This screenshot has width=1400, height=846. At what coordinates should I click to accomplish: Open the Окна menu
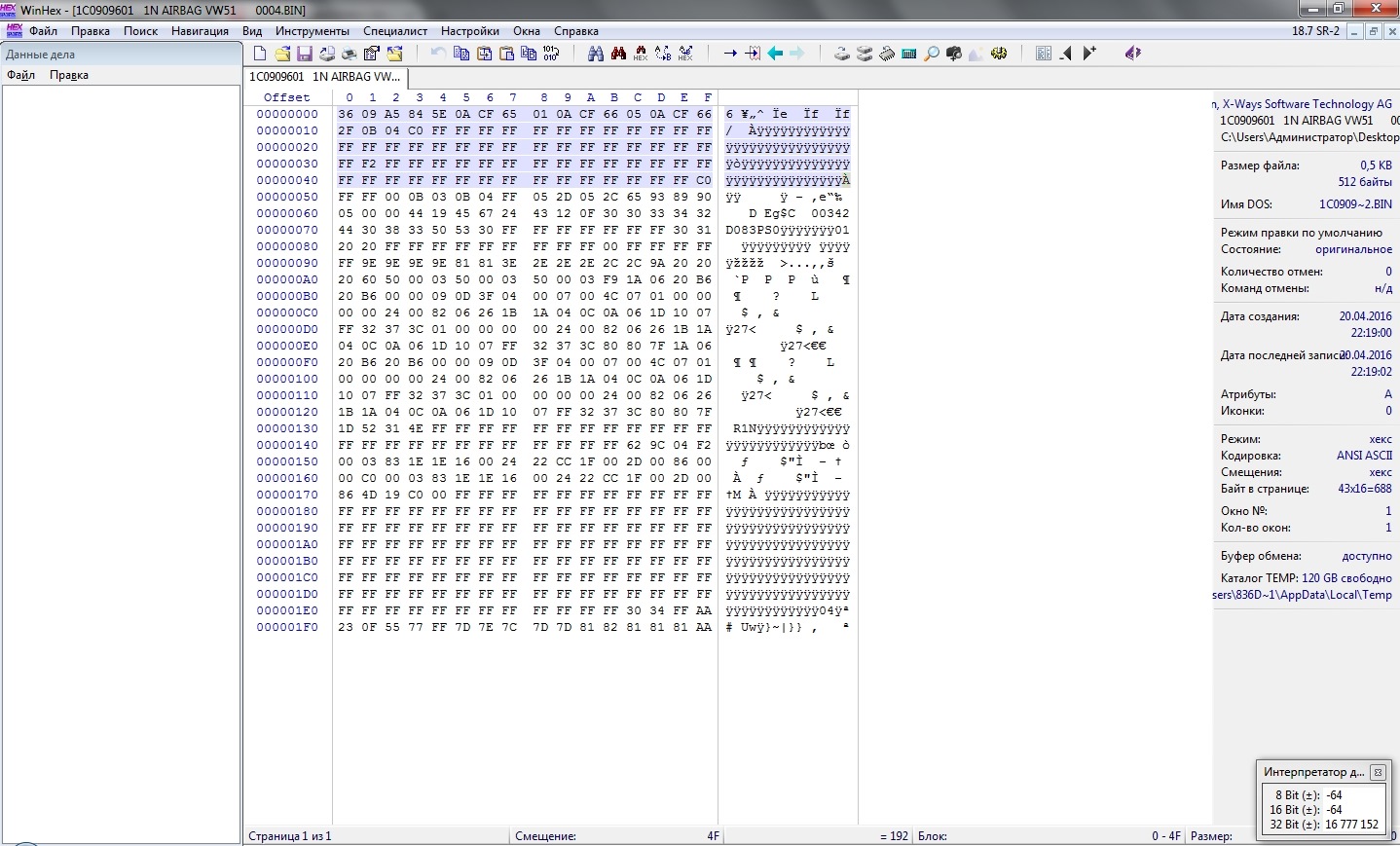tap(527, 31)
